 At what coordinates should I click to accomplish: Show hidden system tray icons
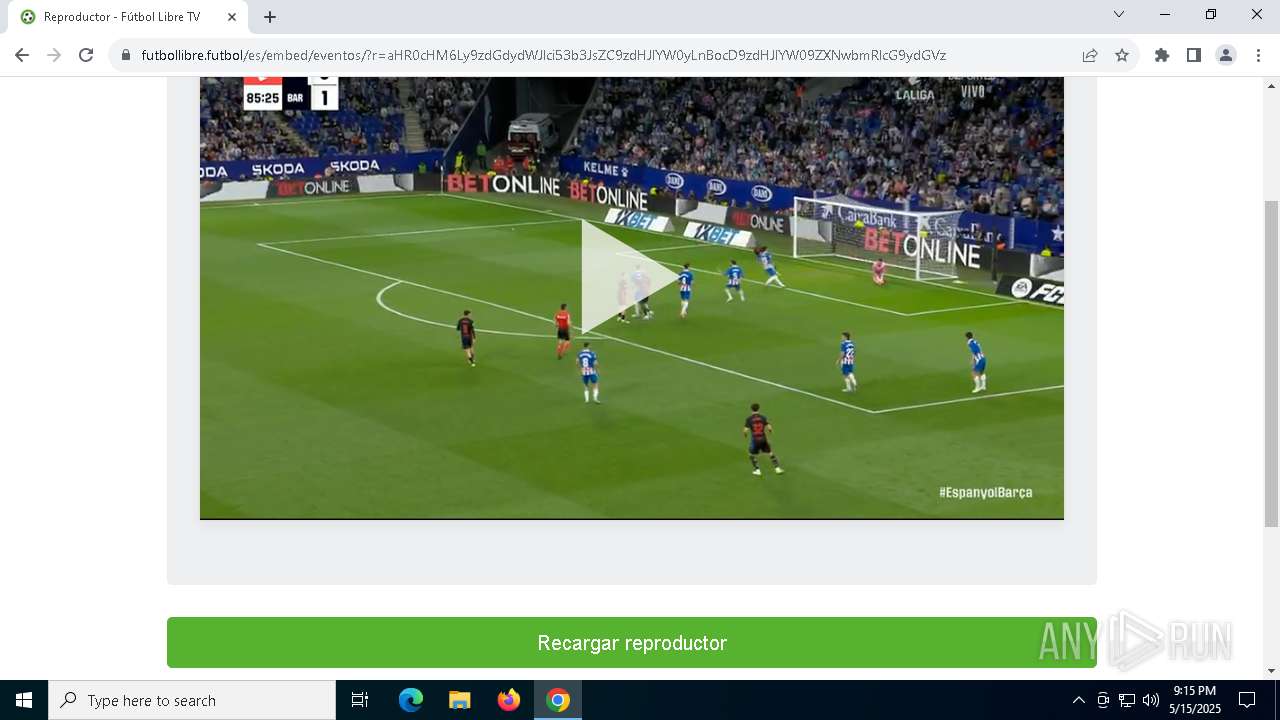[1078, 700]
